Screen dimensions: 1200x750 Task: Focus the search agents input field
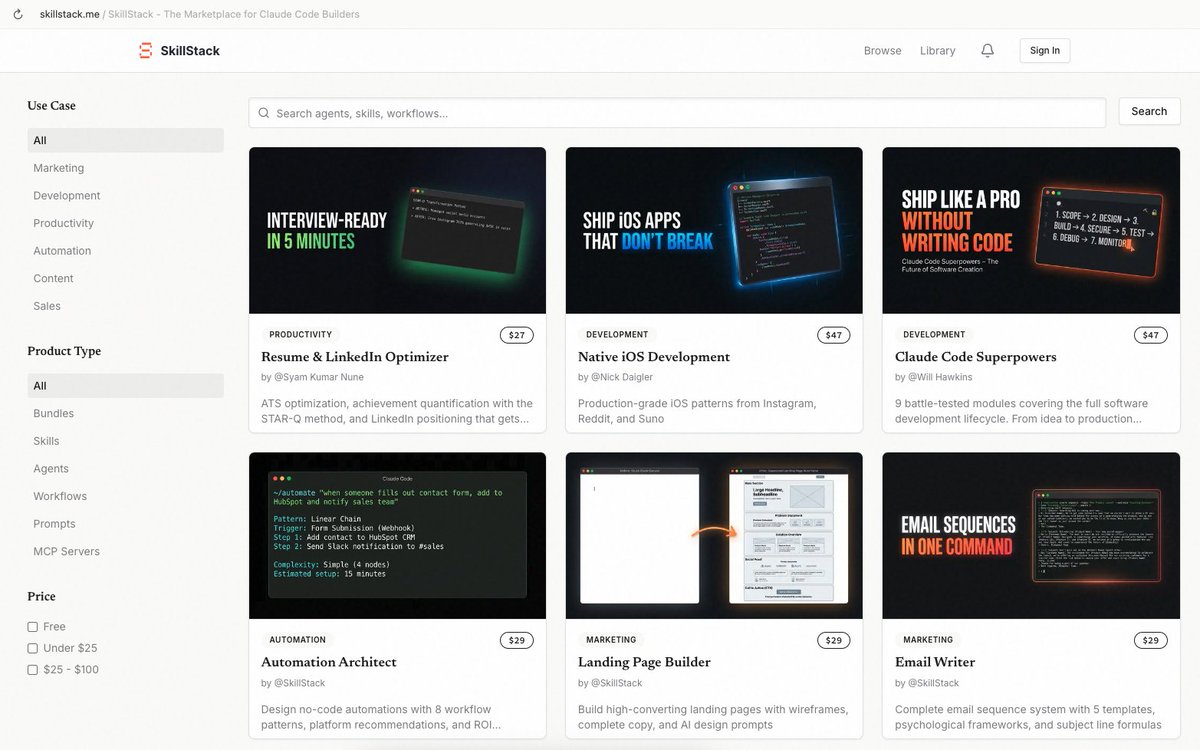tap(677, 113)
